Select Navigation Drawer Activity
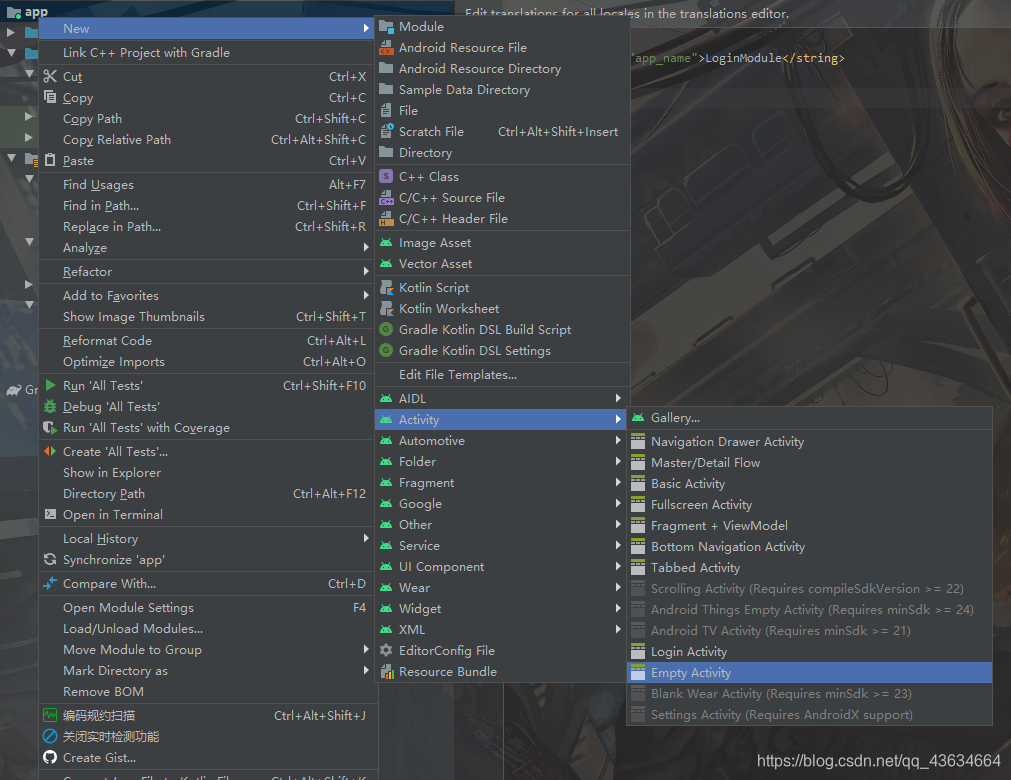The width and height of the screenshot is (1011, 780). (809, 442)
